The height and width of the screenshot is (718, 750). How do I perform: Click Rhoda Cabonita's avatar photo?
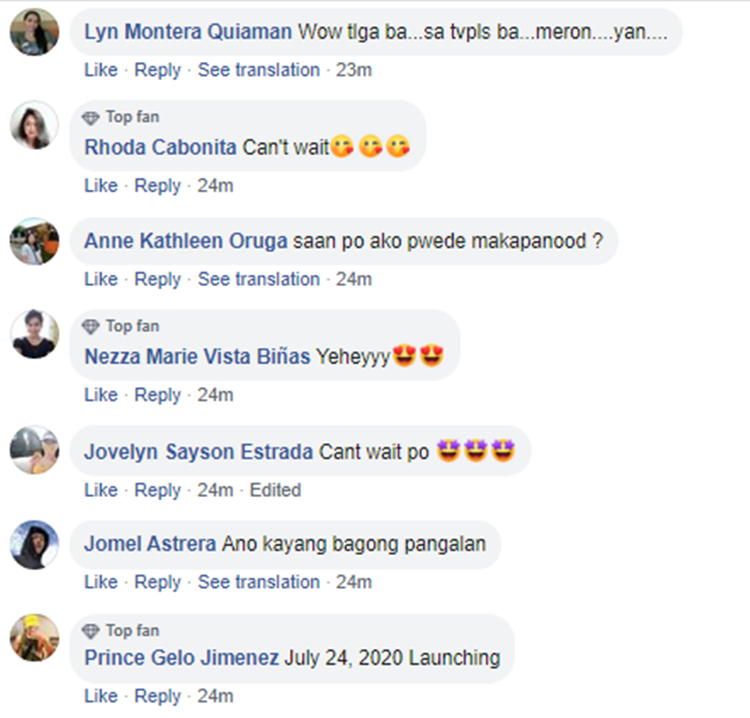[34, 125]
